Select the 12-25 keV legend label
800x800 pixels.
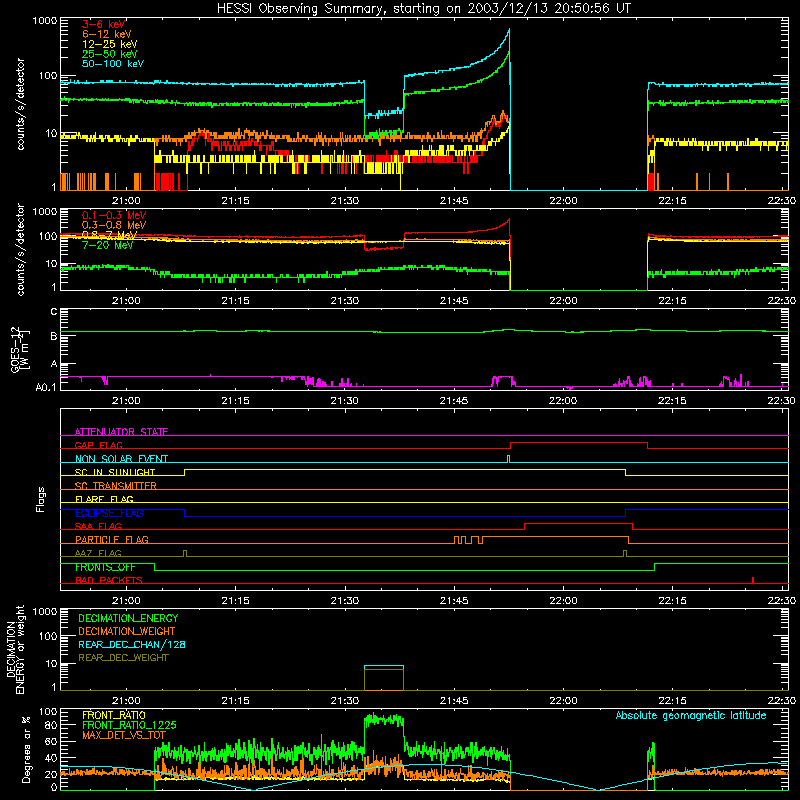(x=110, y=44)
